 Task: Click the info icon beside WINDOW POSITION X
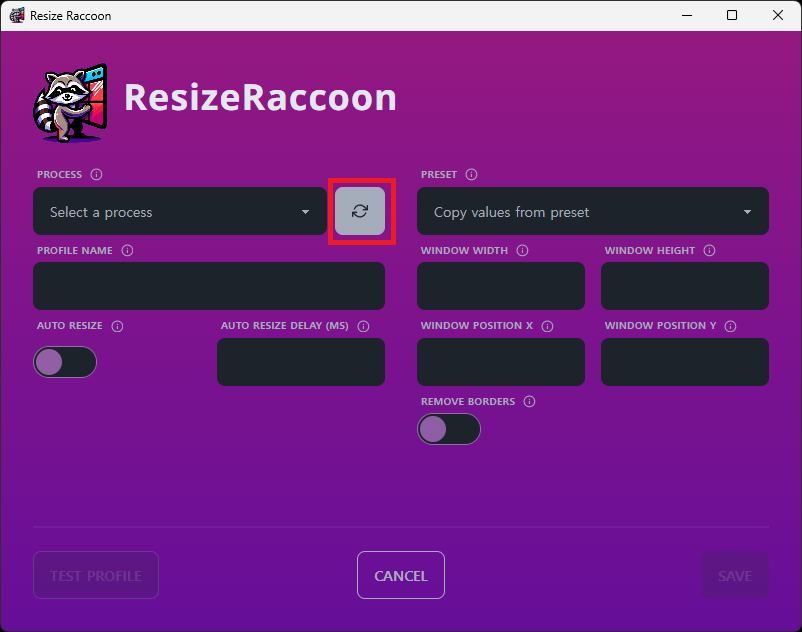[x=547, y=326]
